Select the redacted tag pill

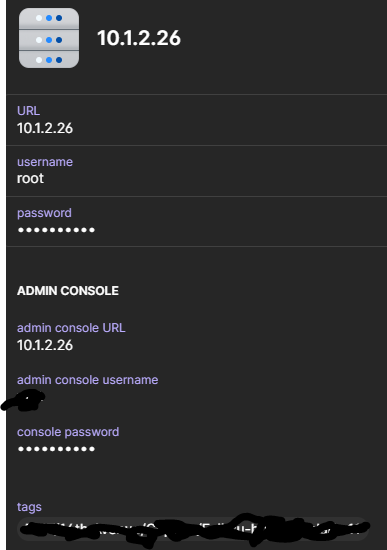coord(193,529)
